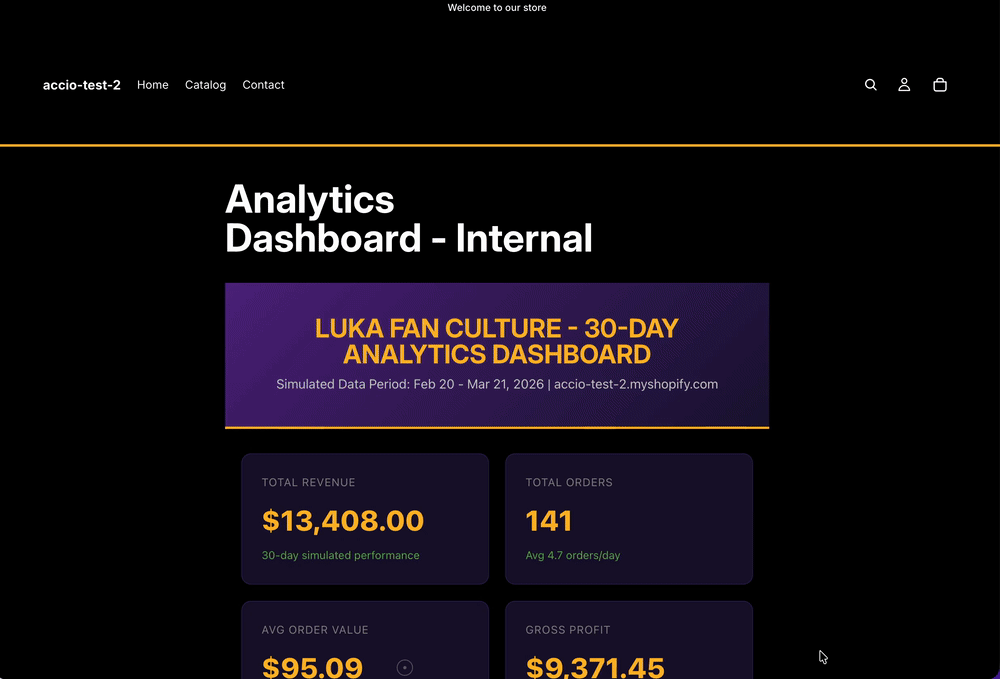Select the Total Revenue card
Screen dimensions: 1000x679
click(x=365, y=519)
